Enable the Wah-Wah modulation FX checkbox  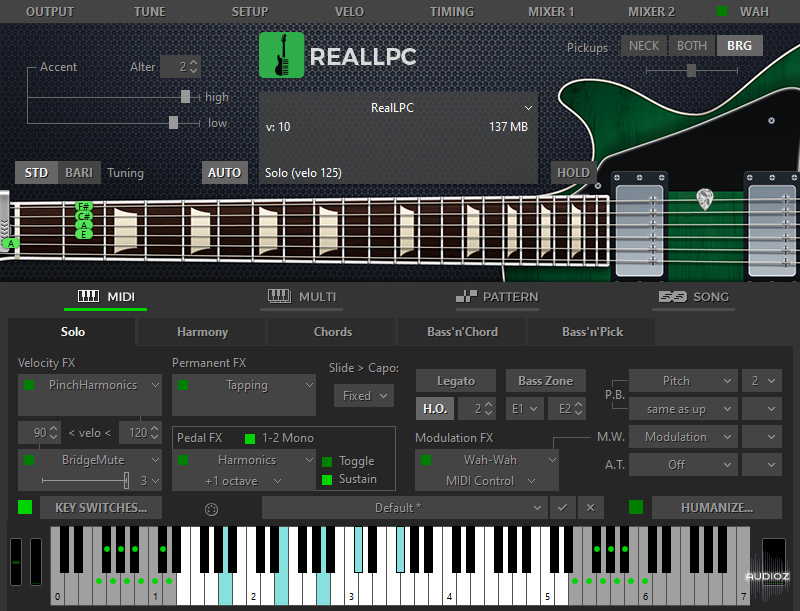tap(426, 460)
